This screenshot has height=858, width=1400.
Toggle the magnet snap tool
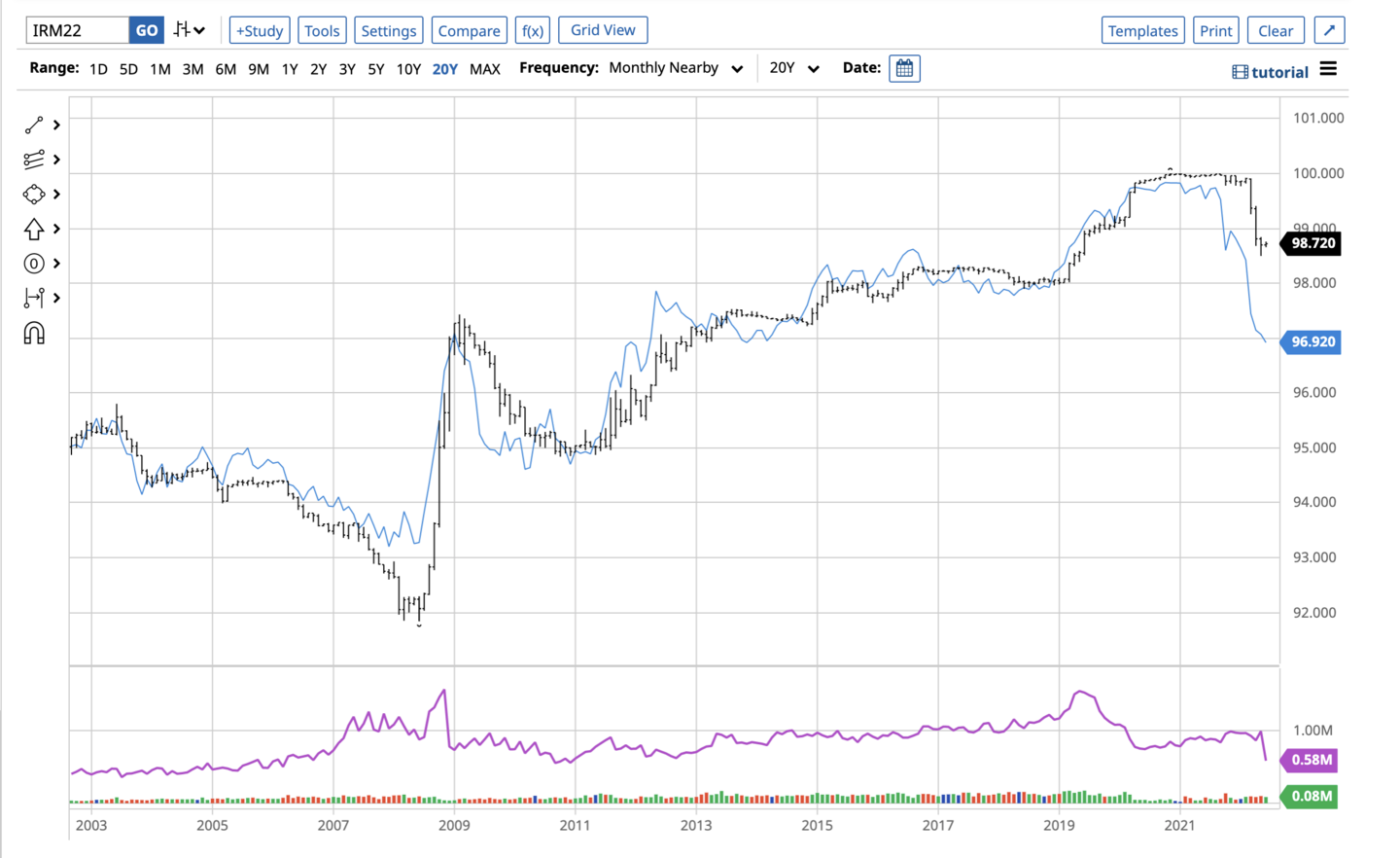coord(34,334)
